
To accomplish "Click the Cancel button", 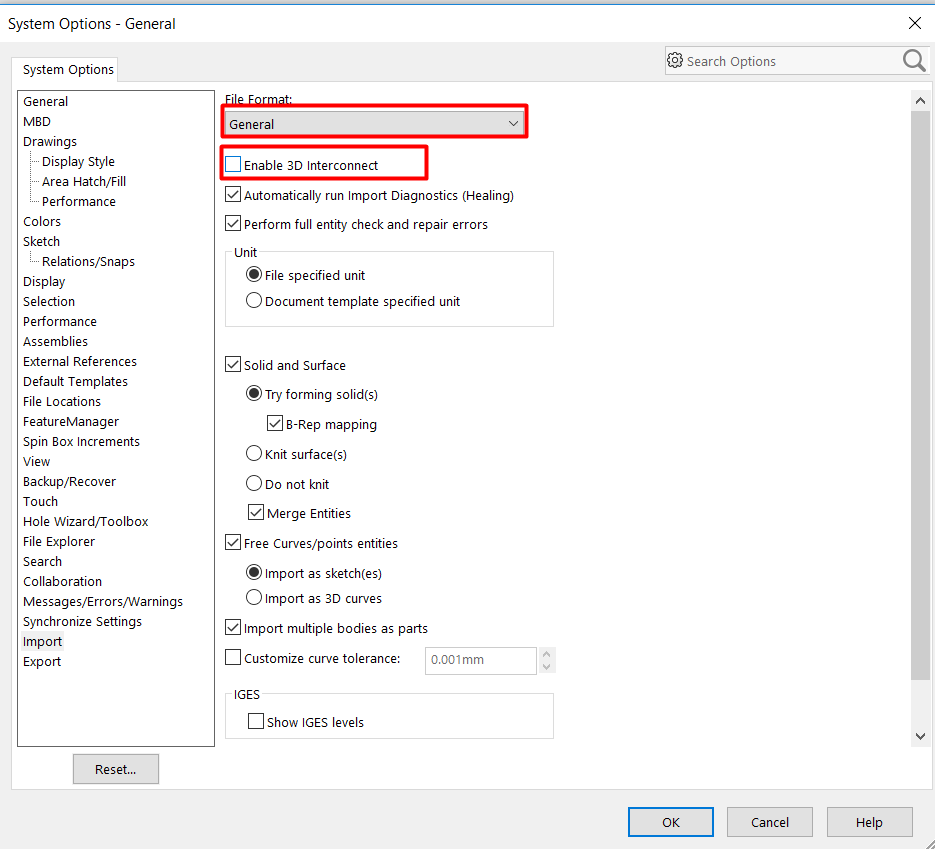I will (x=770, y=822).
